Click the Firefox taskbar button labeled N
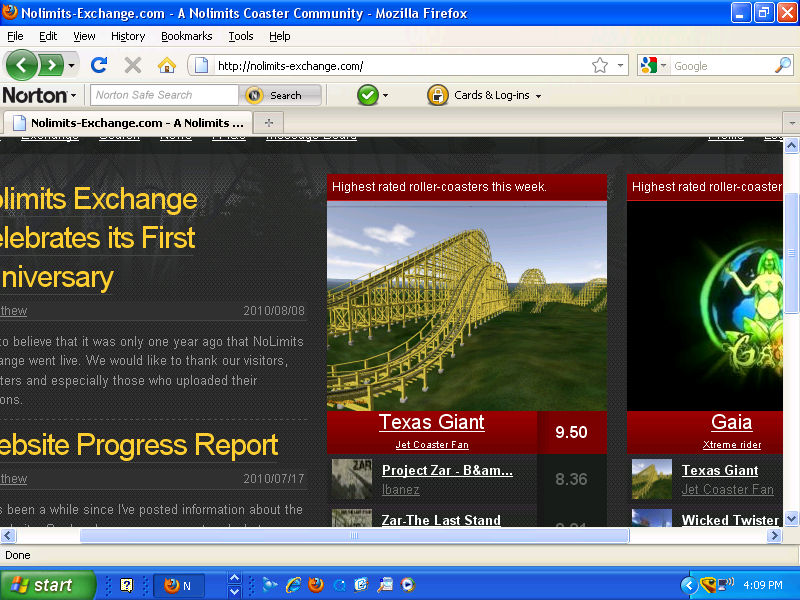Image resolution: width=800 pixels, height=600 pixels. [x=179, y=586]
